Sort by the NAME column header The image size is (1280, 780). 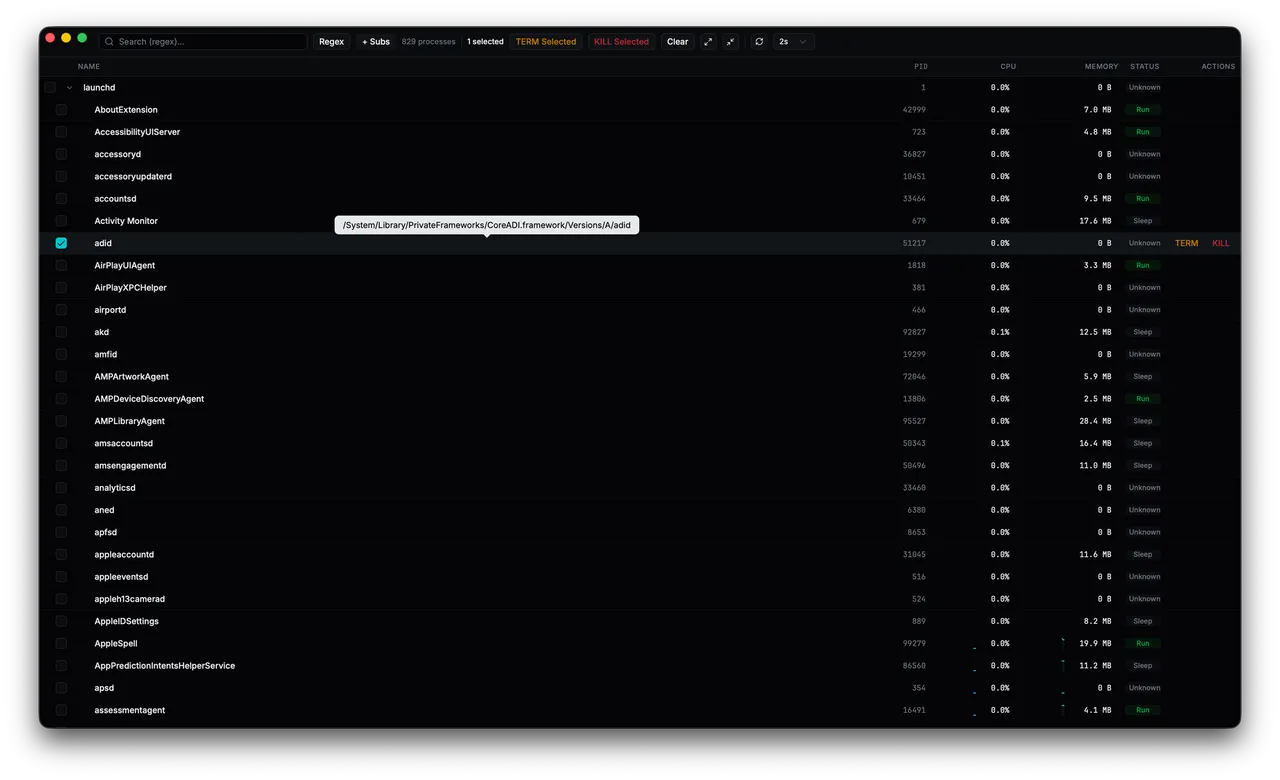click(x=89, y=66)
